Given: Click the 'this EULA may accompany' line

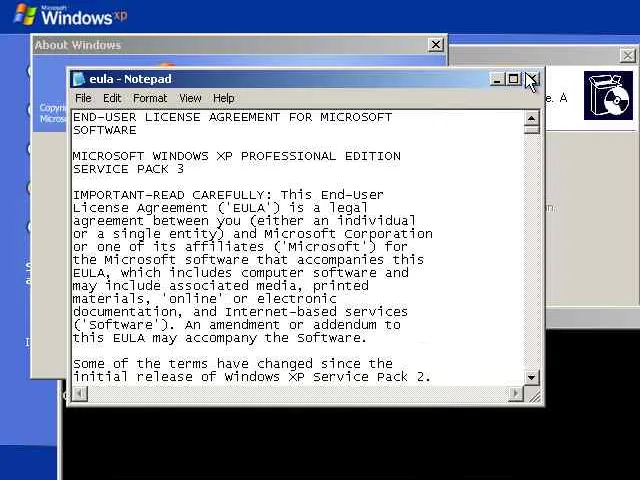Looking at the screenshot, I should pyautogui.click(x=220, y=338).
